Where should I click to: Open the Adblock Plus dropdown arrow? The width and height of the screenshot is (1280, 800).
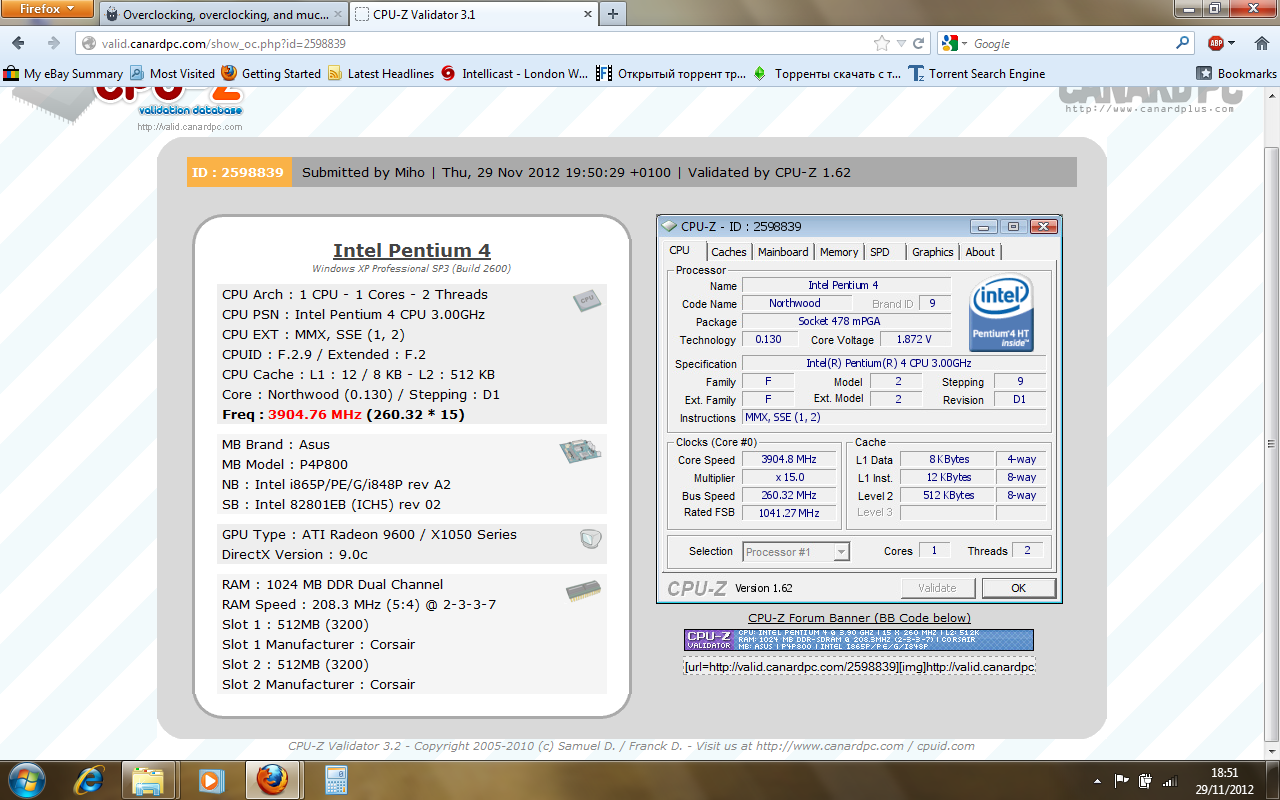[1231, 44]
